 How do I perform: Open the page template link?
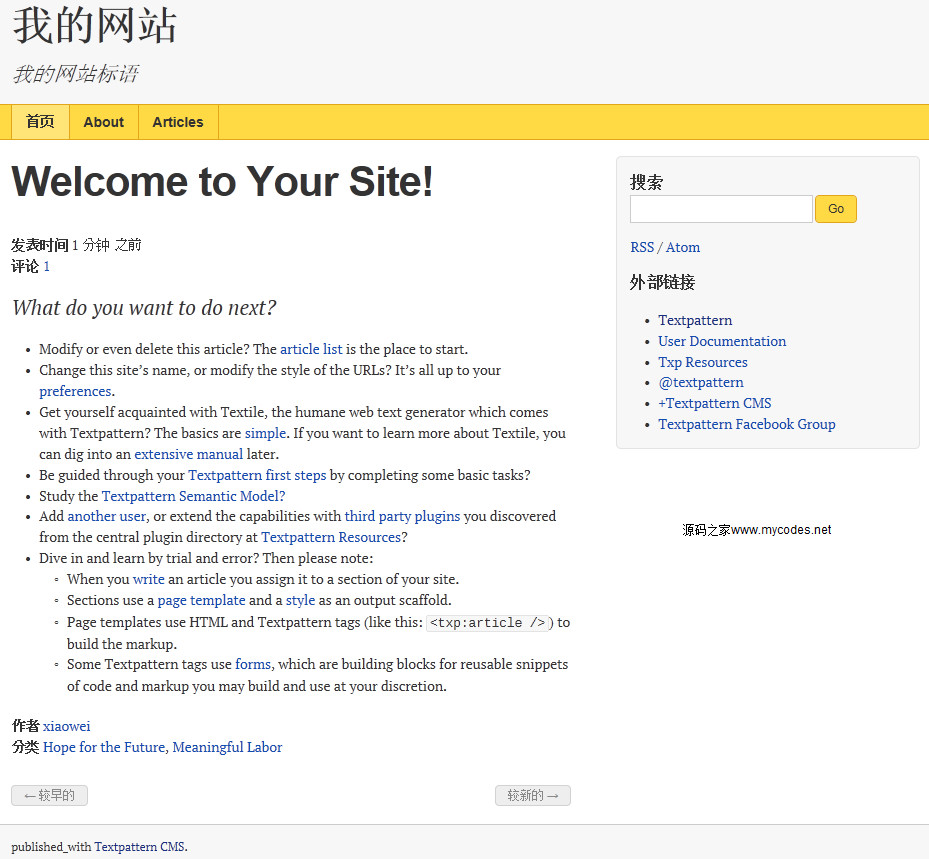[x=201, y=601]
